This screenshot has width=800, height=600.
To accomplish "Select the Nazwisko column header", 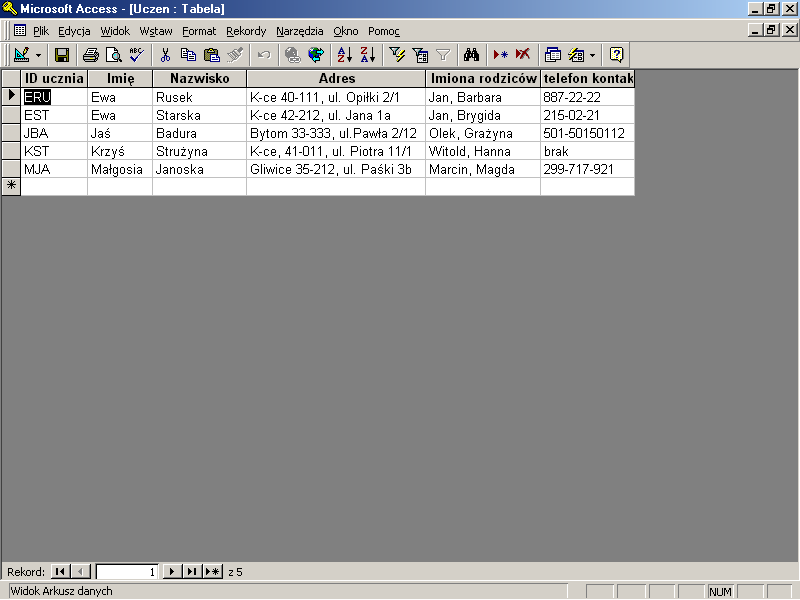I will pos(199,78).
